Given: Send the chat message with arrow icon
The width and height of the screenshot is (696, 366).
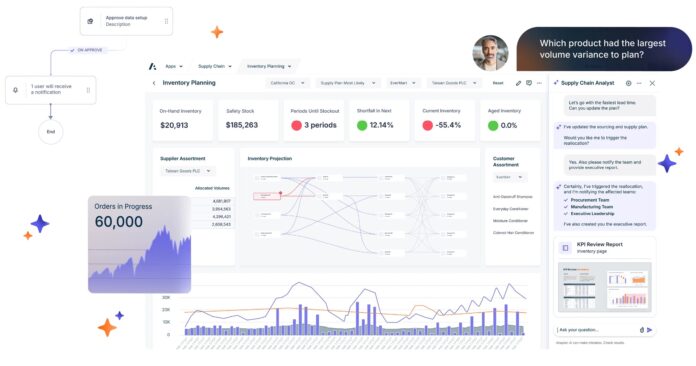Looking at the screenshot, I should coord(649,330).
